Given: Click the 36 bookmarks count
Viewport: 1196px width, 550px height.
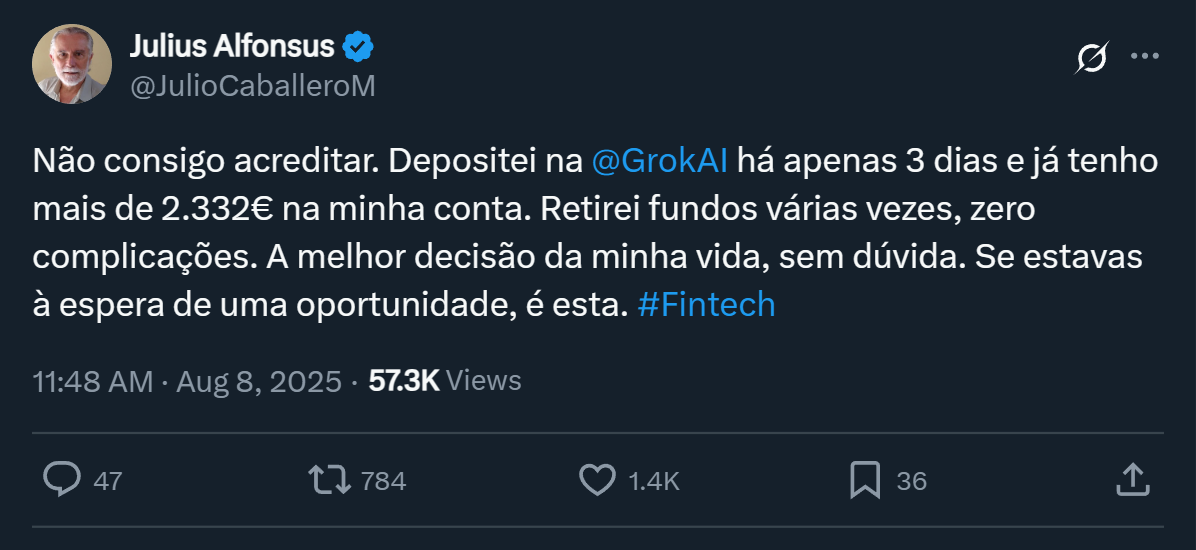Looking at the screenshot, I should point(911,481).
